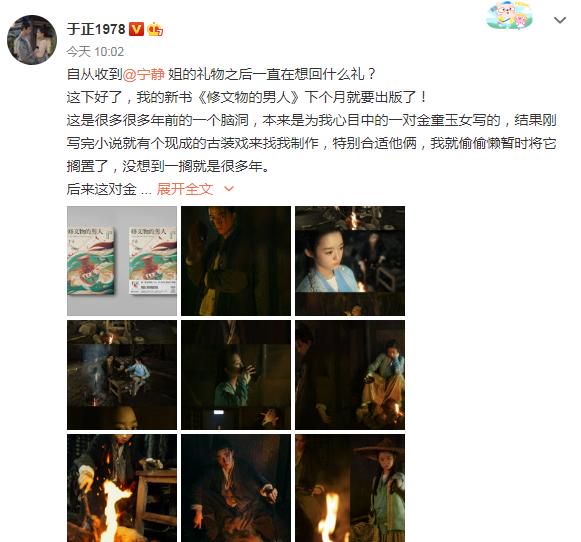581x542 pixels.
Task: Click the cartoon pig sticker decoration
Action: pos(510,16)
